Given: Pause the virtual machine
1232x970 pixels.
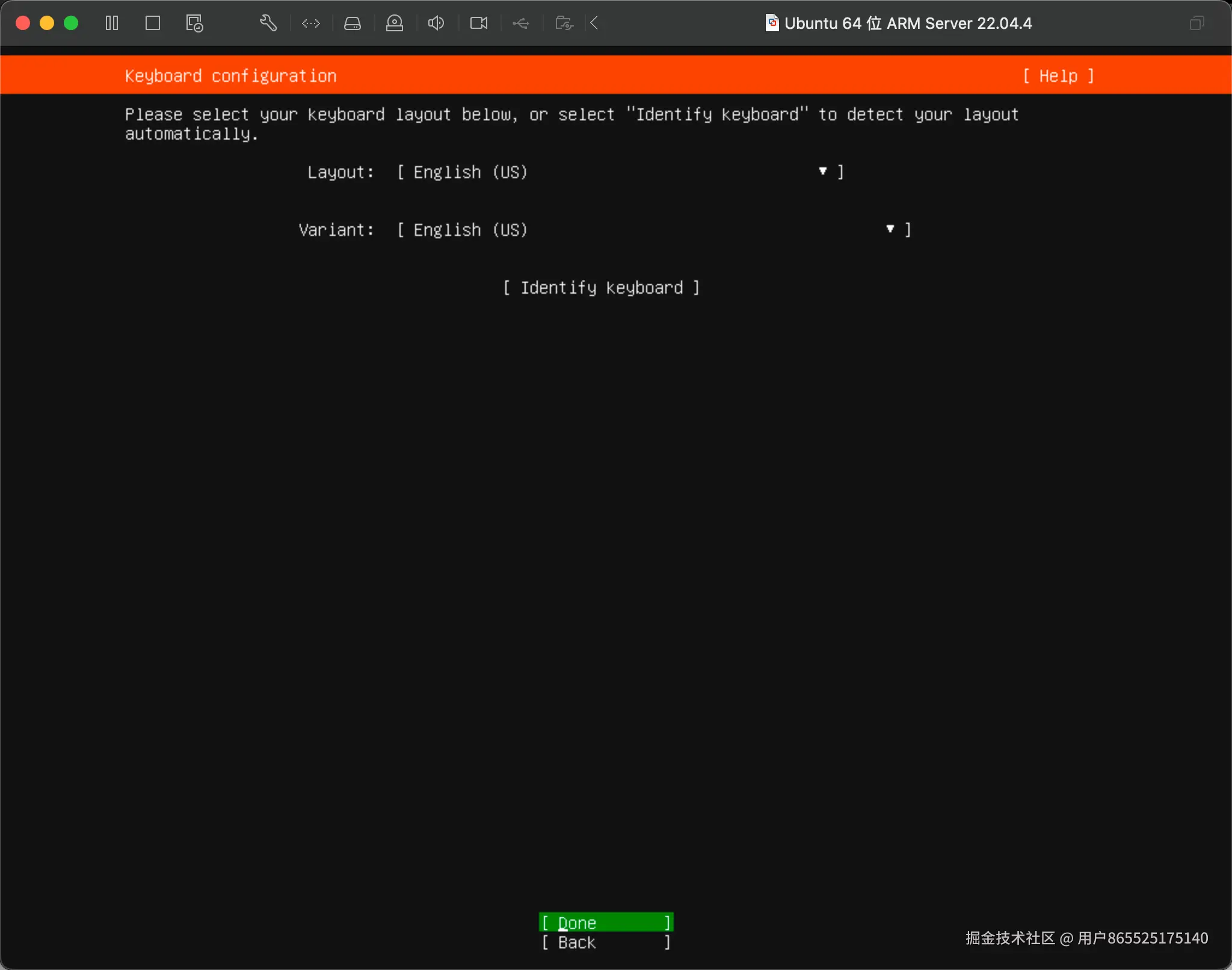Looking at the screenshot, I should 112,23.
